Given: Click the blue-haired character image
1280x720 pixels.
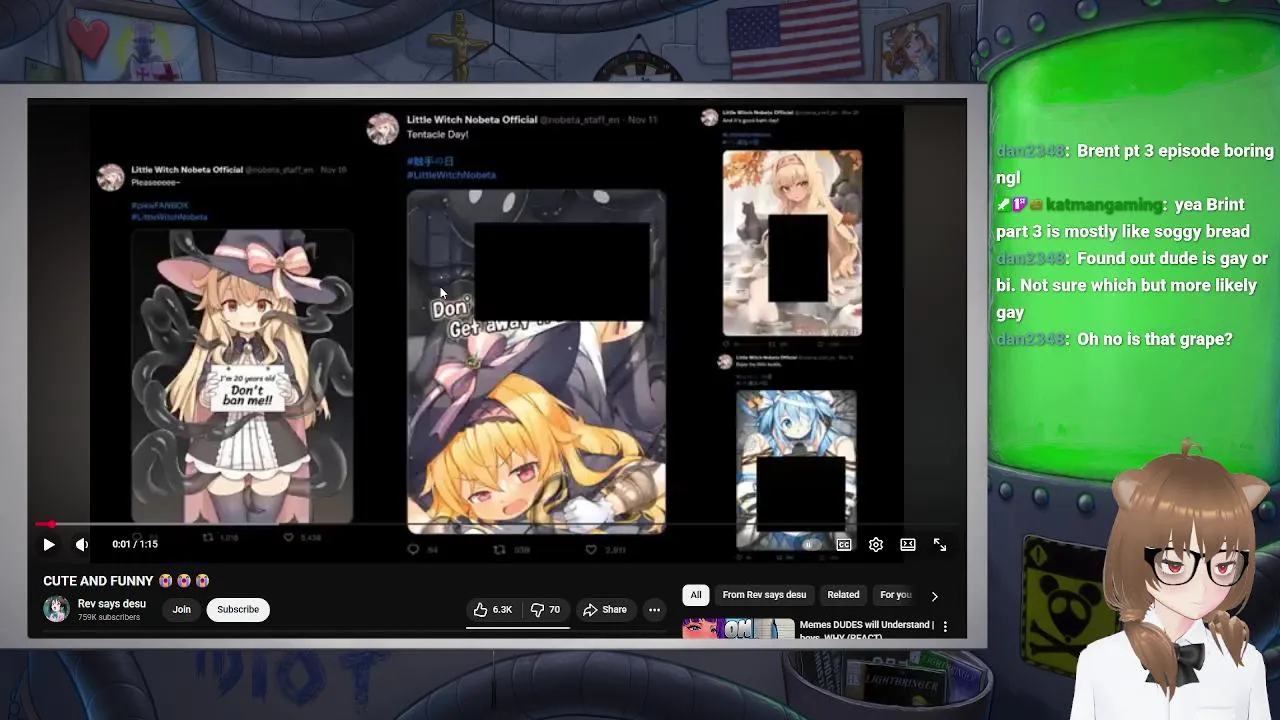Looking at the screenshot, I should point(797,468).
